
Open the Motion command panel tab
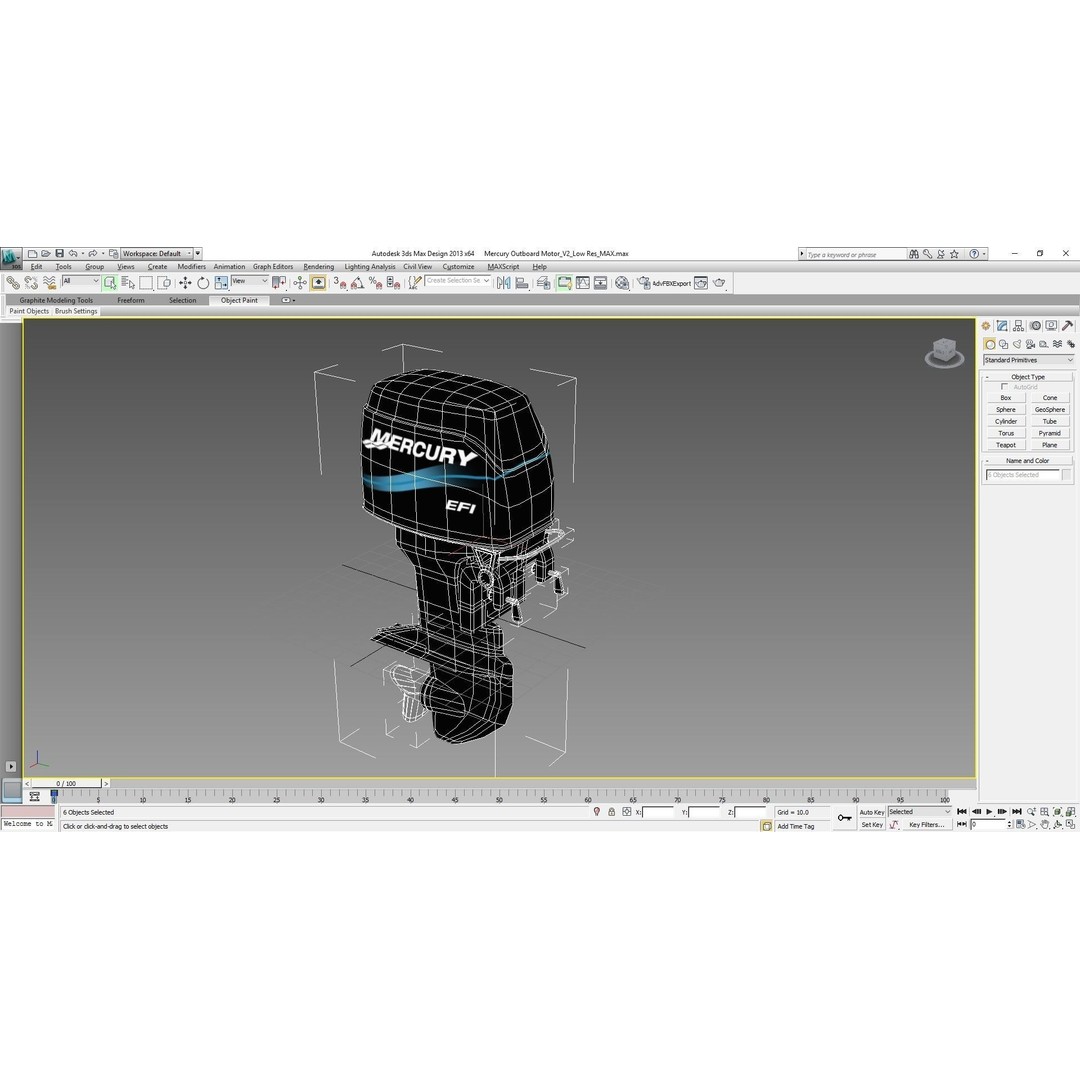1035,326
